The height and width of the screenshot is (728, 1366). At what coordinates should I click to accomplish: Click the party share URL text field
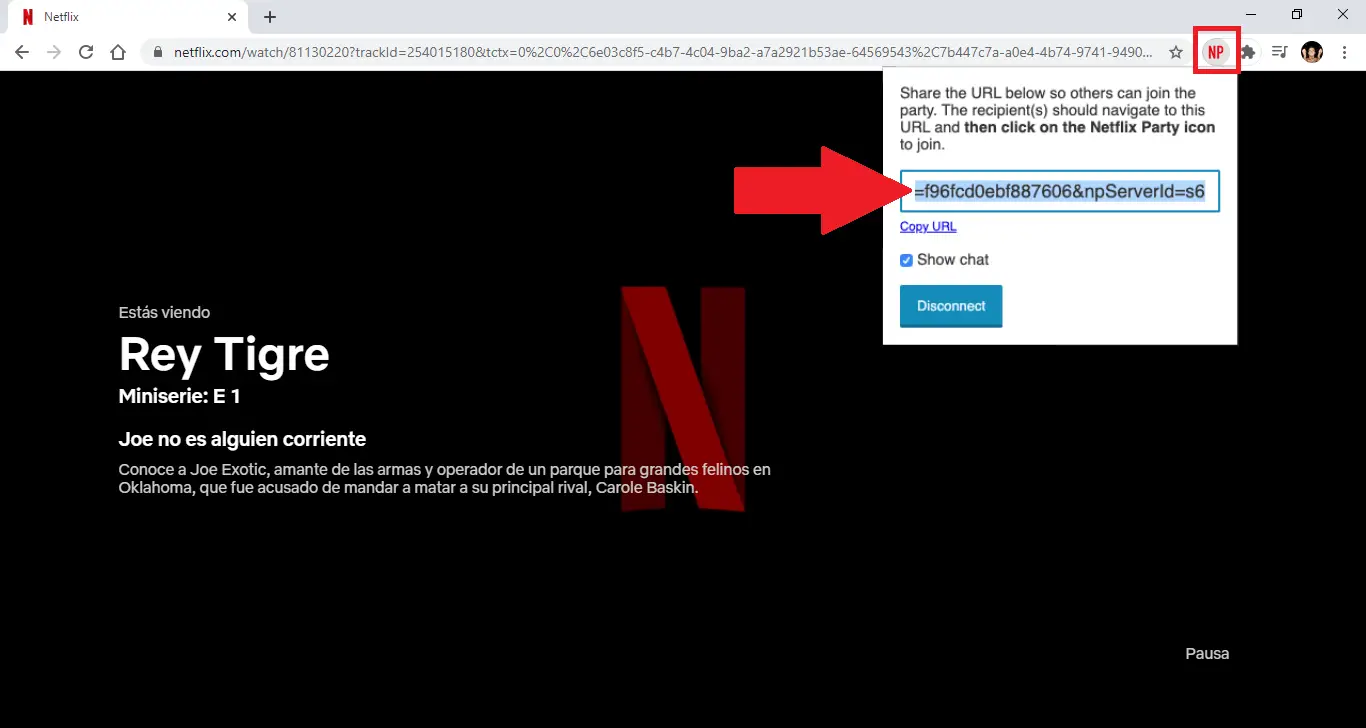[1059, 191]
